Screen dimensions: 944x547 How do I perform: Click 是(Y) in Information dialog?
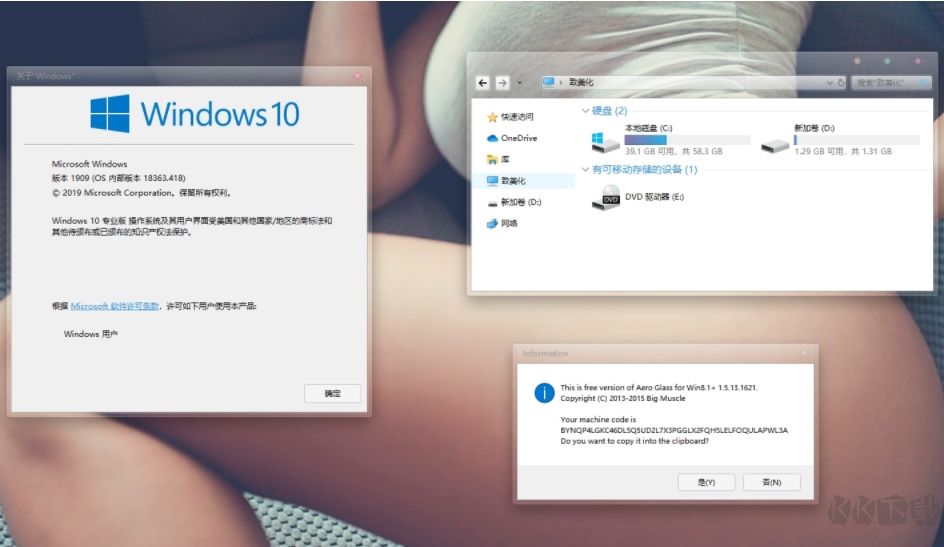tap(706, 482)
